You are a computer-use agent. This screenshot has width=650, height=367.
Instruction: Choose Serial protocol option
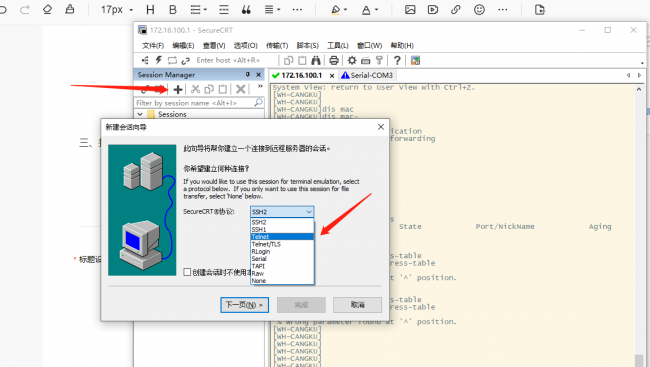pyautogui.click(x=282, y=259)
